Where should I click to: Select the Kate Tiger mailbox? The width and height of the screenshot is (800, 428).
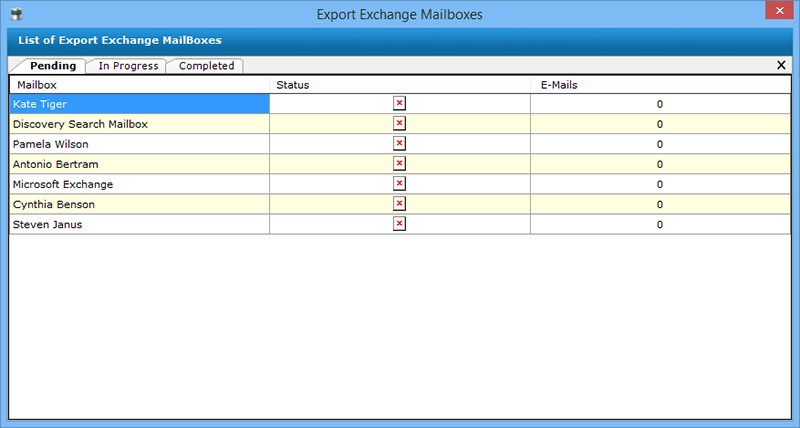139,104
